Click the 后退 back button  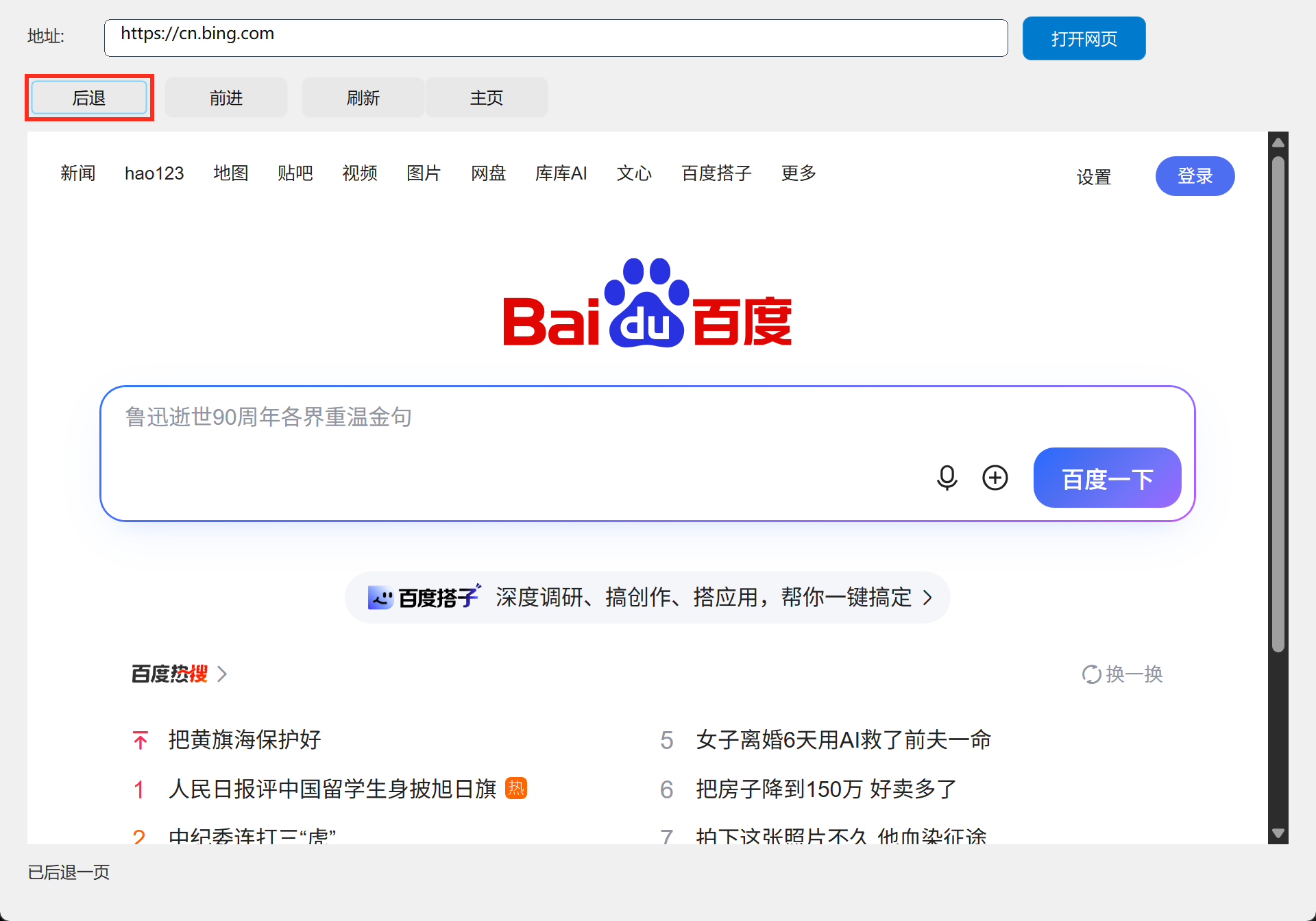(x=89, y=98)
